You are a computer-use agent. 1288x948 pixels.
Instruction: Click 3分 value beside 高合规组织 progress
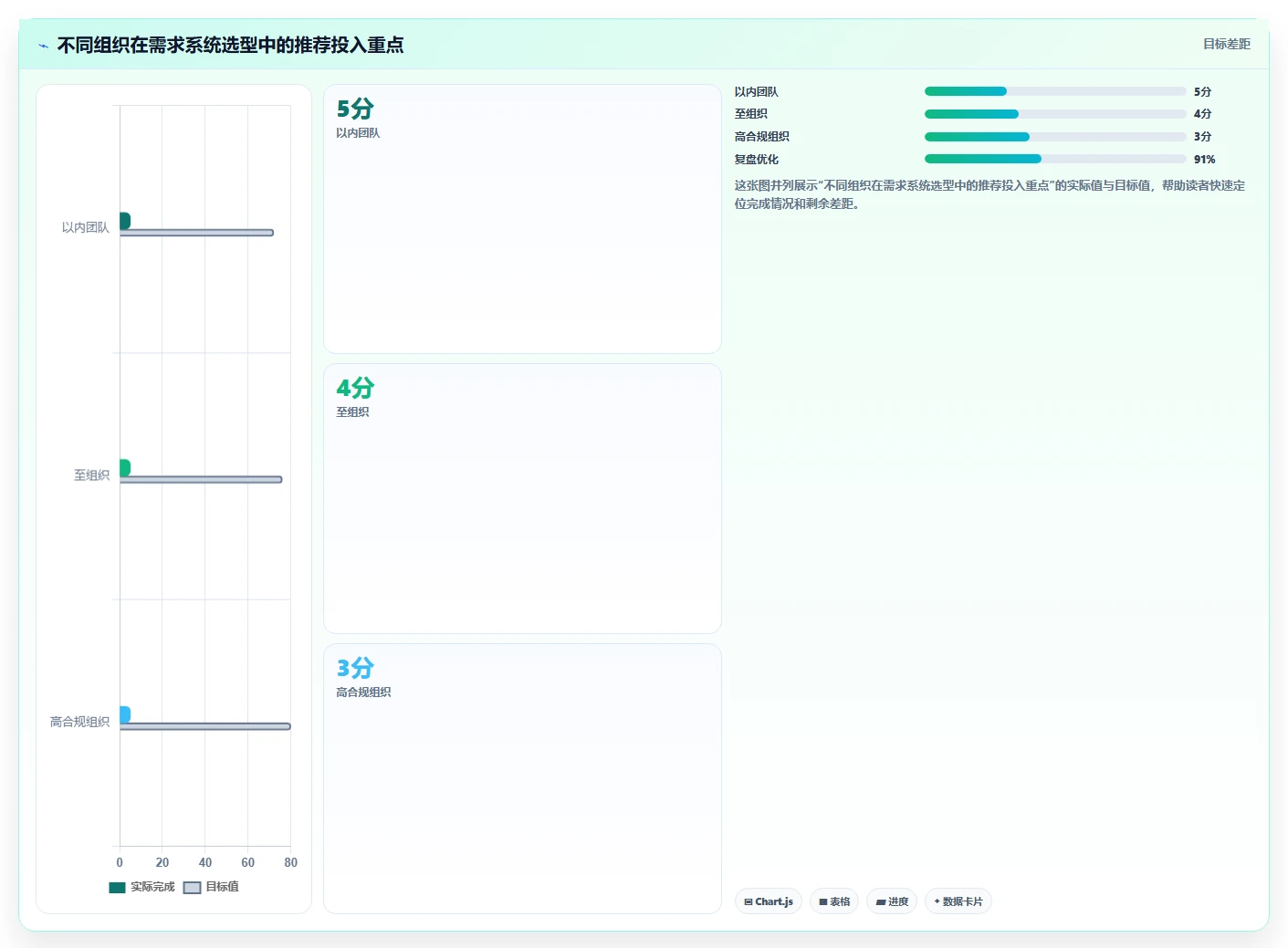(x=1202, y=137)
